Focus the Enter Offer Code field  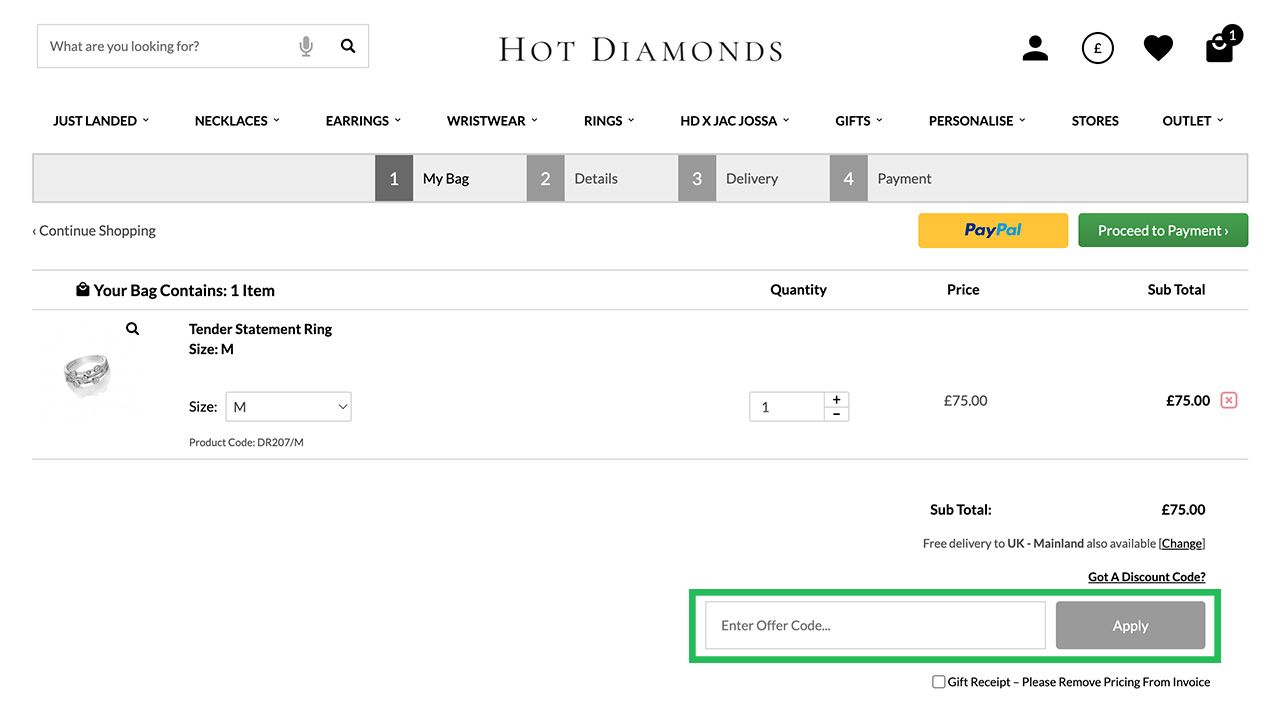coord(875,625)
